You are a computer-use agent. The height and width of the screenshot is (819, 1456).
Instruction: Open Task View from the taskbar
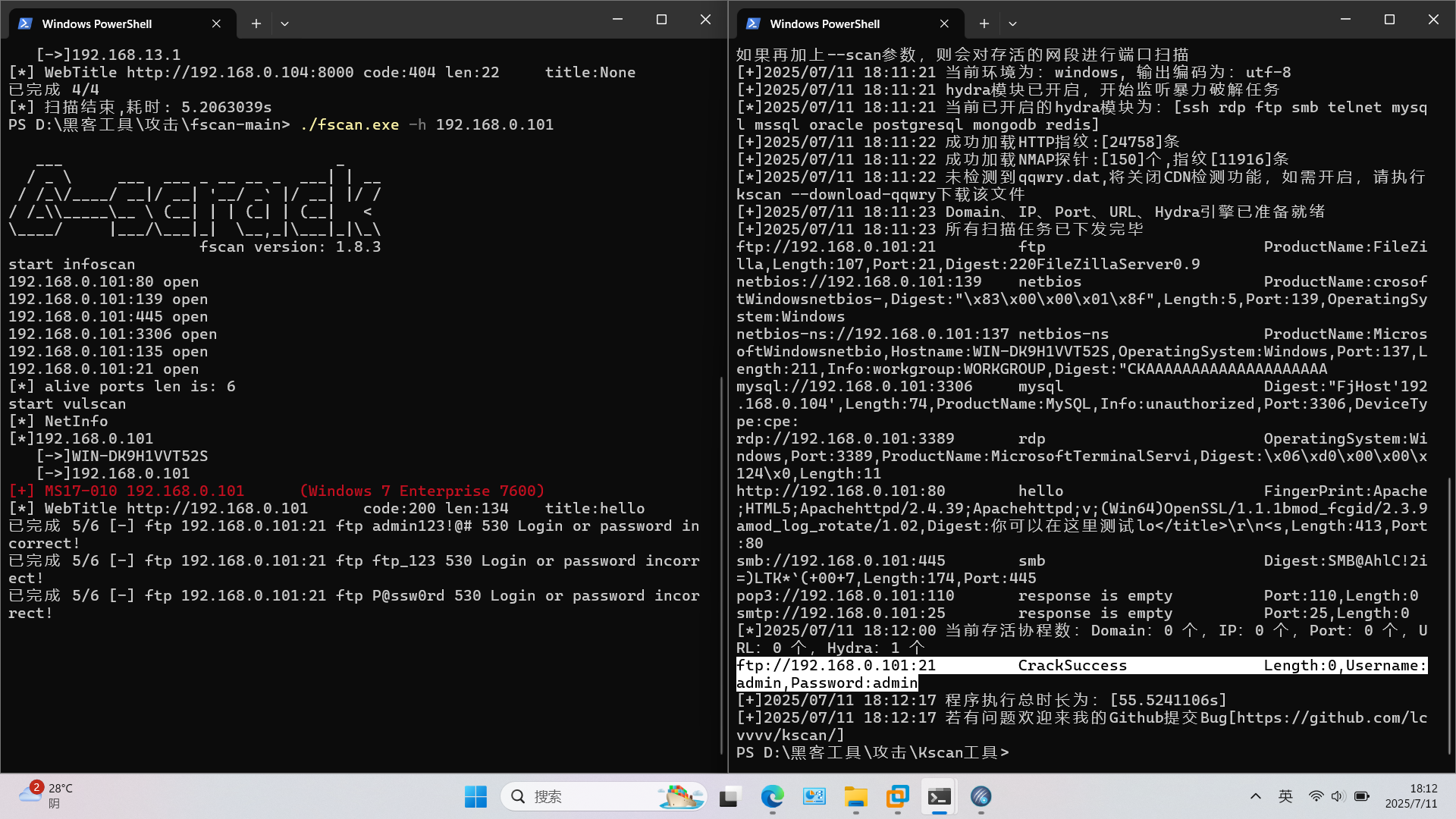tap(730, 796)
